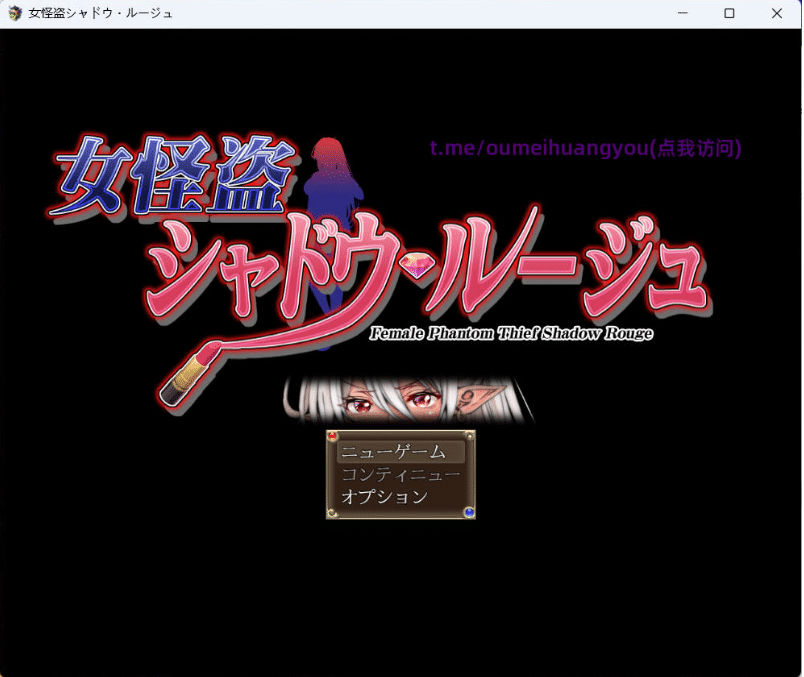Click the game icon in title bar
Viewport: 804px width, 677px height.
(15, 13)
